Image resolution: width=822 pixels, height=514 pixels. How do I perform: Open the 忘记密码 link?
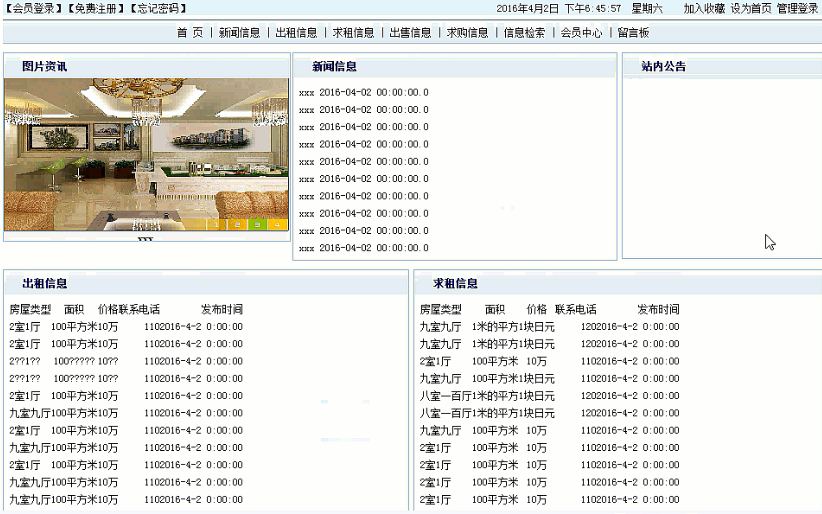[x=158, y=8]
